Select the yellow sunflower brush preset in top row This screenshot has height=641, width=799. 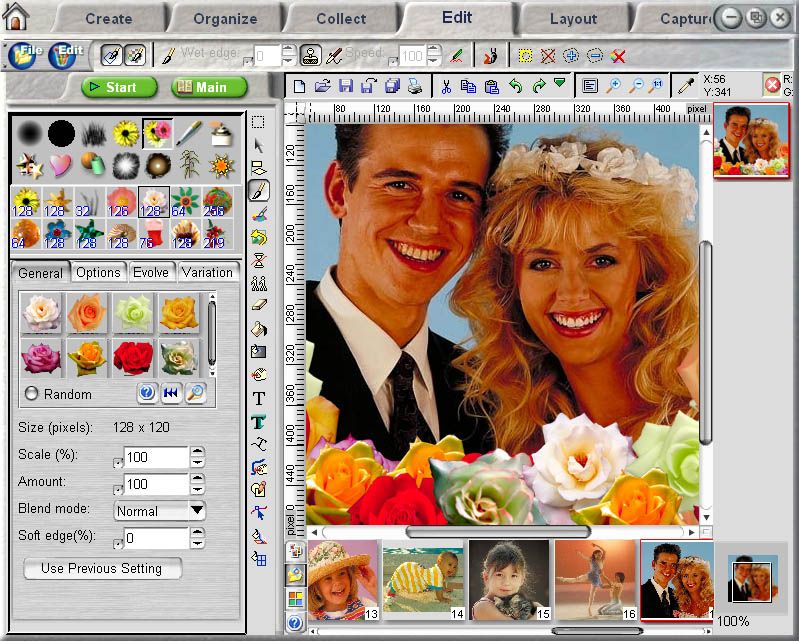(x=126, y=133)
